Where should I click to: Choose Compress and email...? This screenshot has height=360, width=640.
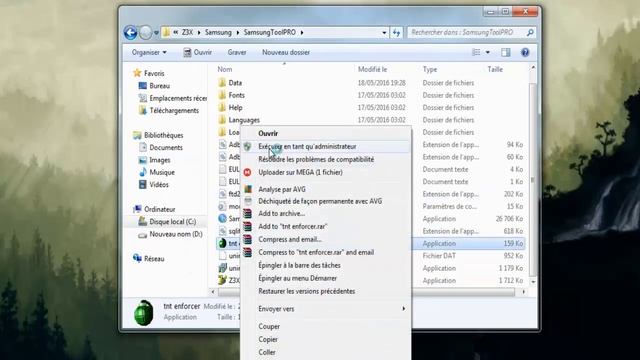[326, 239]
